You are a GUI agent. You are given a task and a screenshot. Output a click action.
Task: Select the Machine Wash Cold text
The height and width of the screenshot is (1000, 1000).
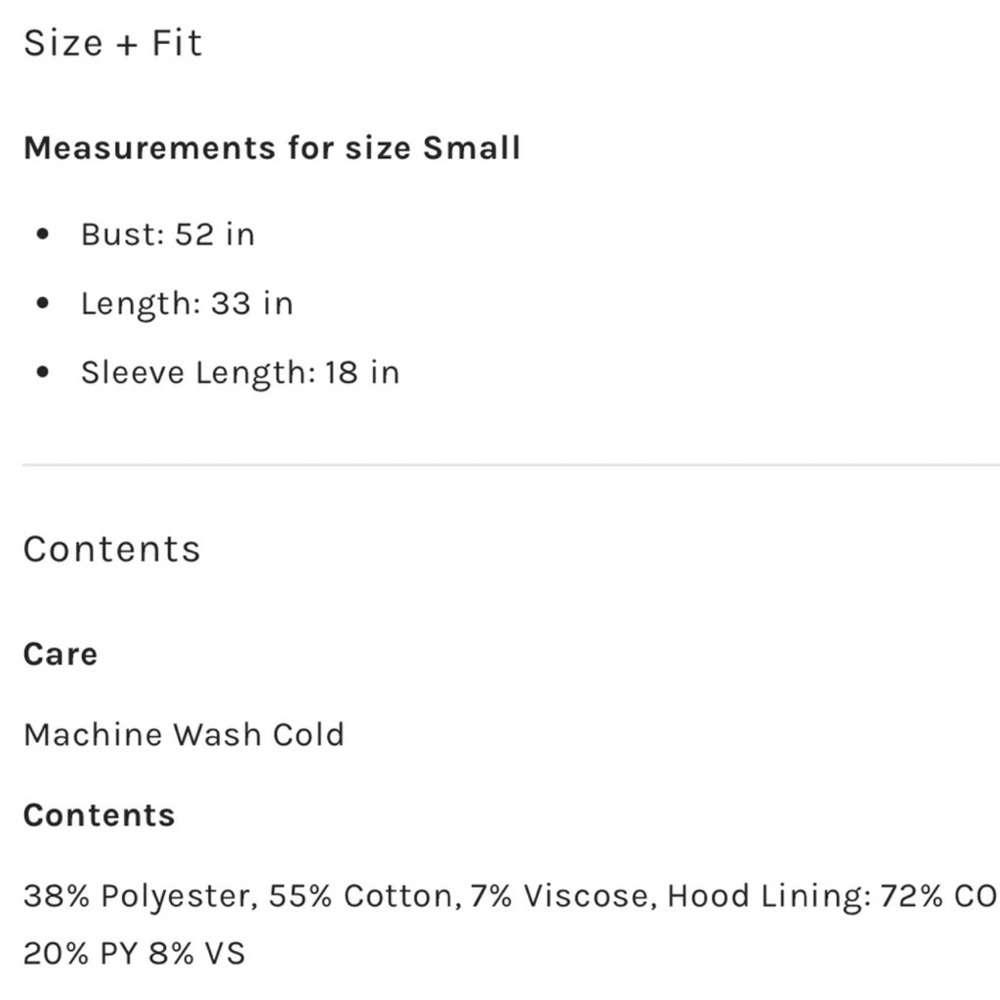(x=184, y=734)
